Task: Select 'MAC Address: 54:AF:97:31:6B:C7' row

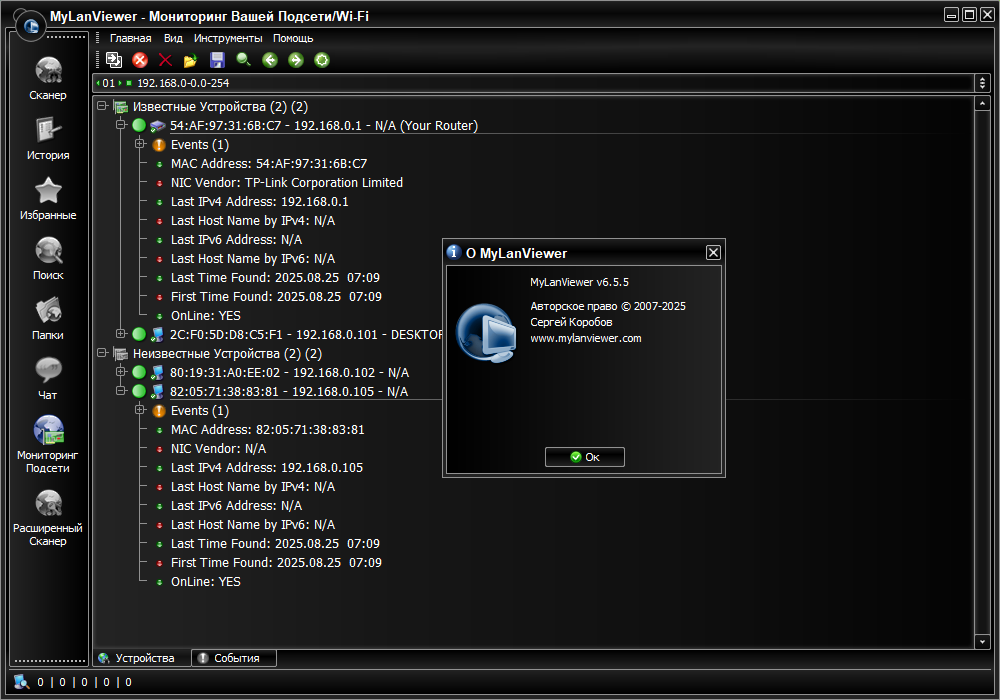Action: [x=268, y=164]
